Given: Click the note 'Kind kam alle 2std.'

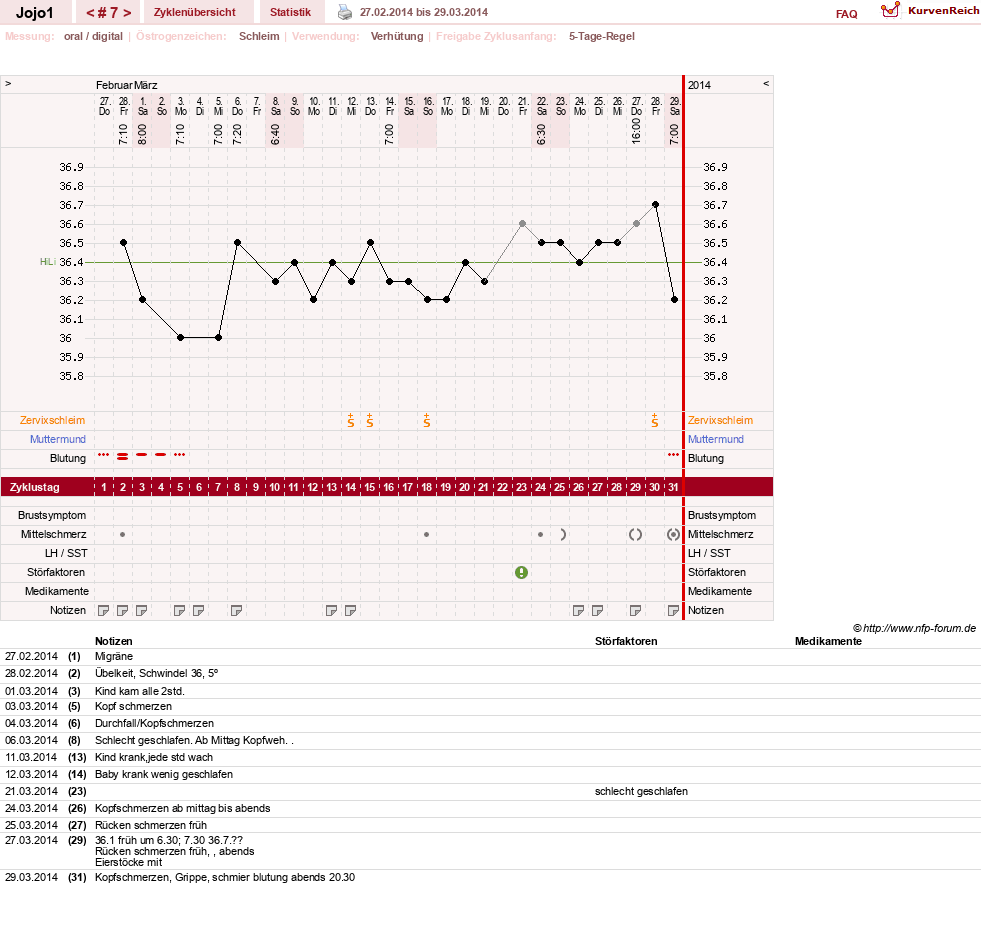Looking at the screenshot, I should coord(140,691).
